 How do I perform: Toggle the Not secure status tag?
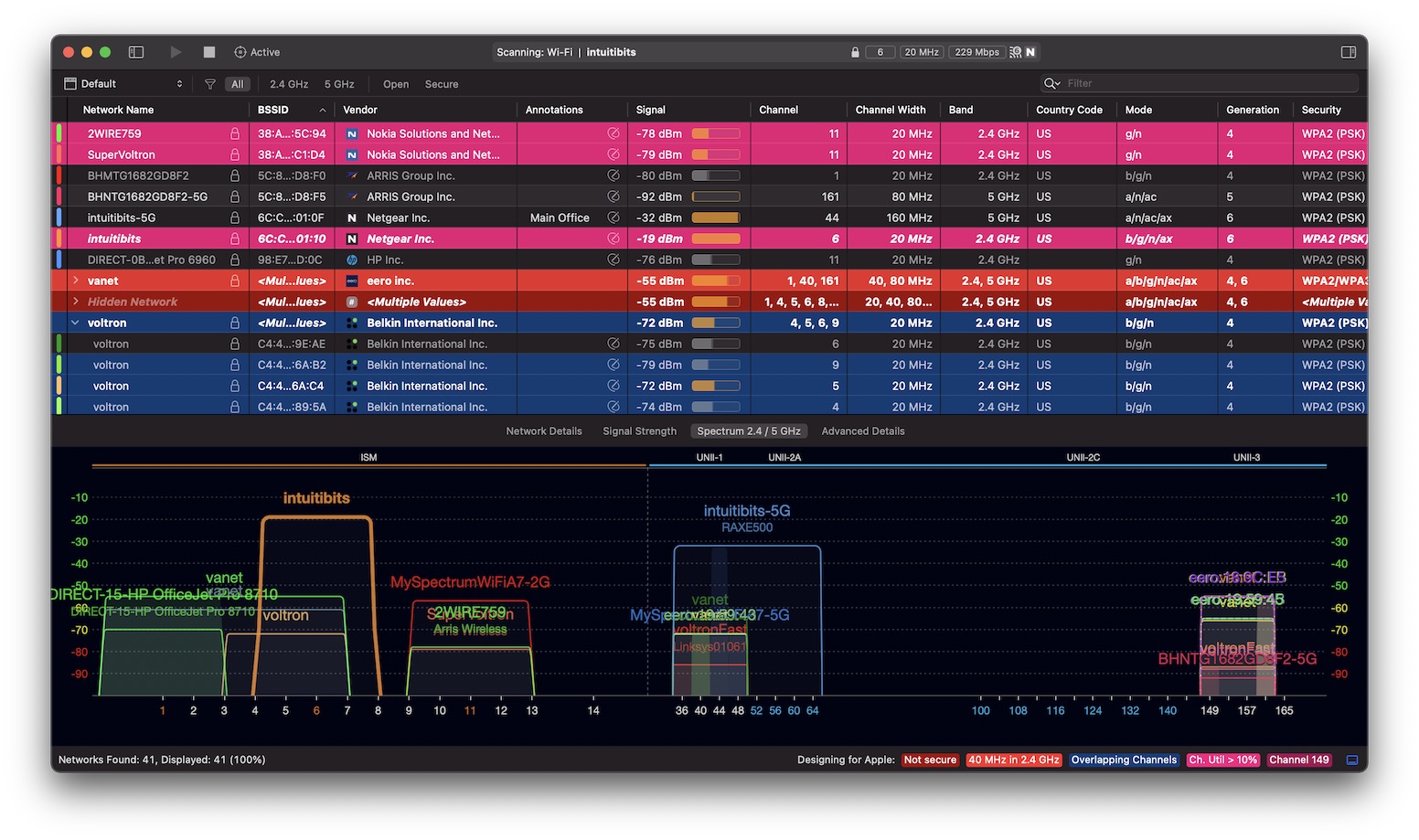pos(930,760)
